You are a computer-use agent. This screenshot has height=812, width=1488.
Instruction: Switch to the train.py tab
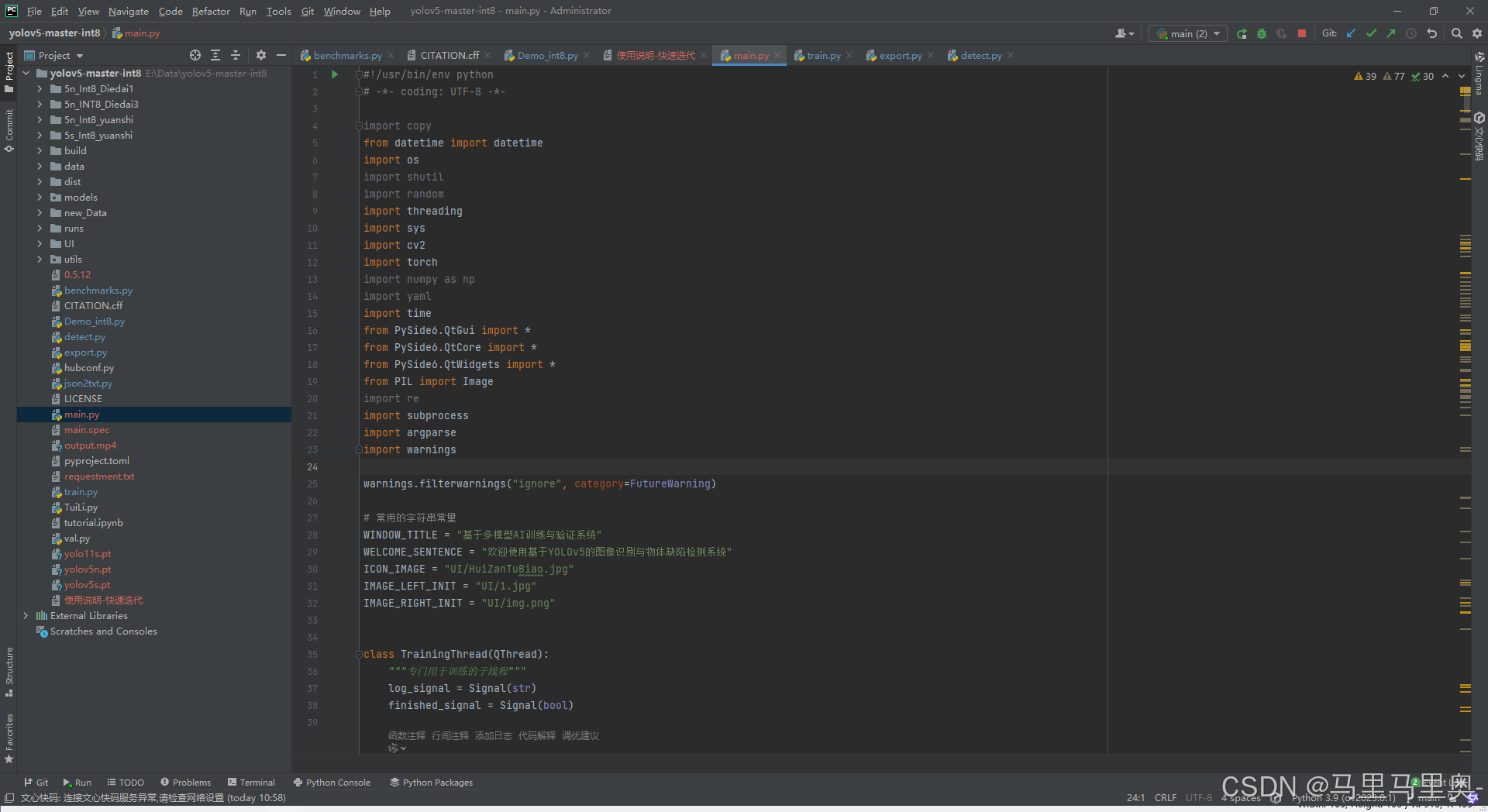coord(823,55)
